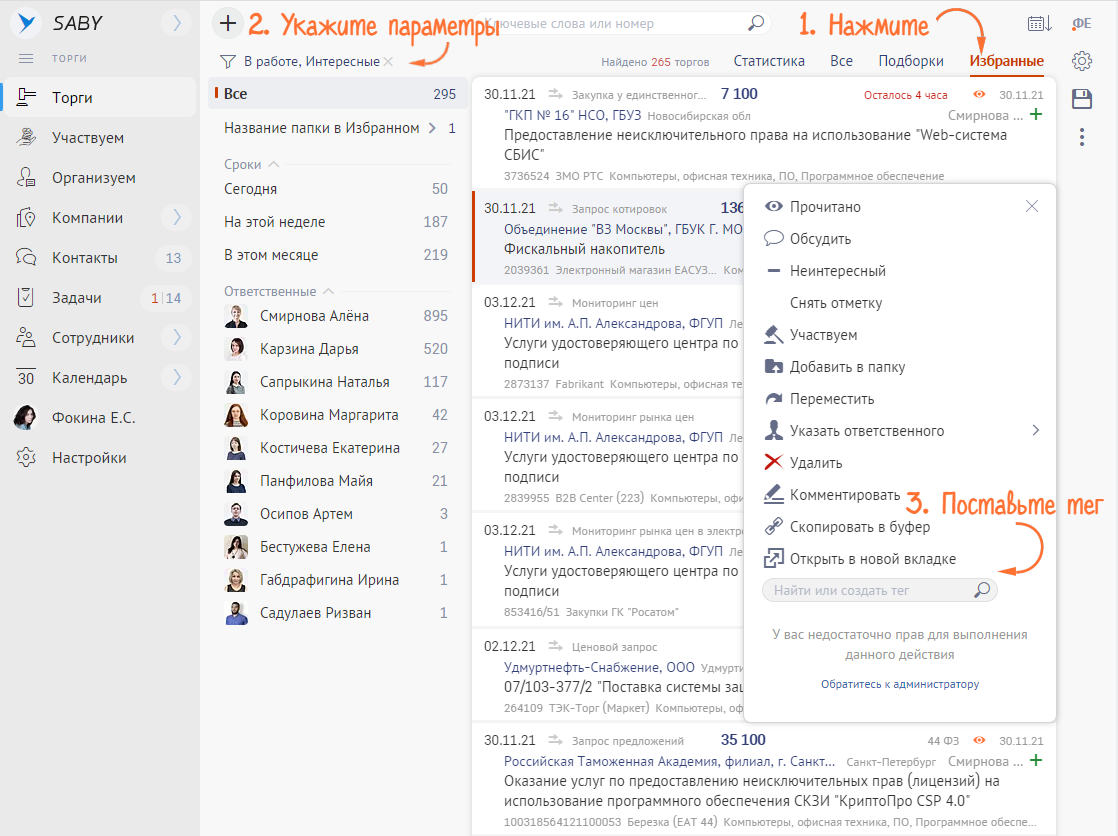Open the settings gear icon at top right

pos(1081,61)
